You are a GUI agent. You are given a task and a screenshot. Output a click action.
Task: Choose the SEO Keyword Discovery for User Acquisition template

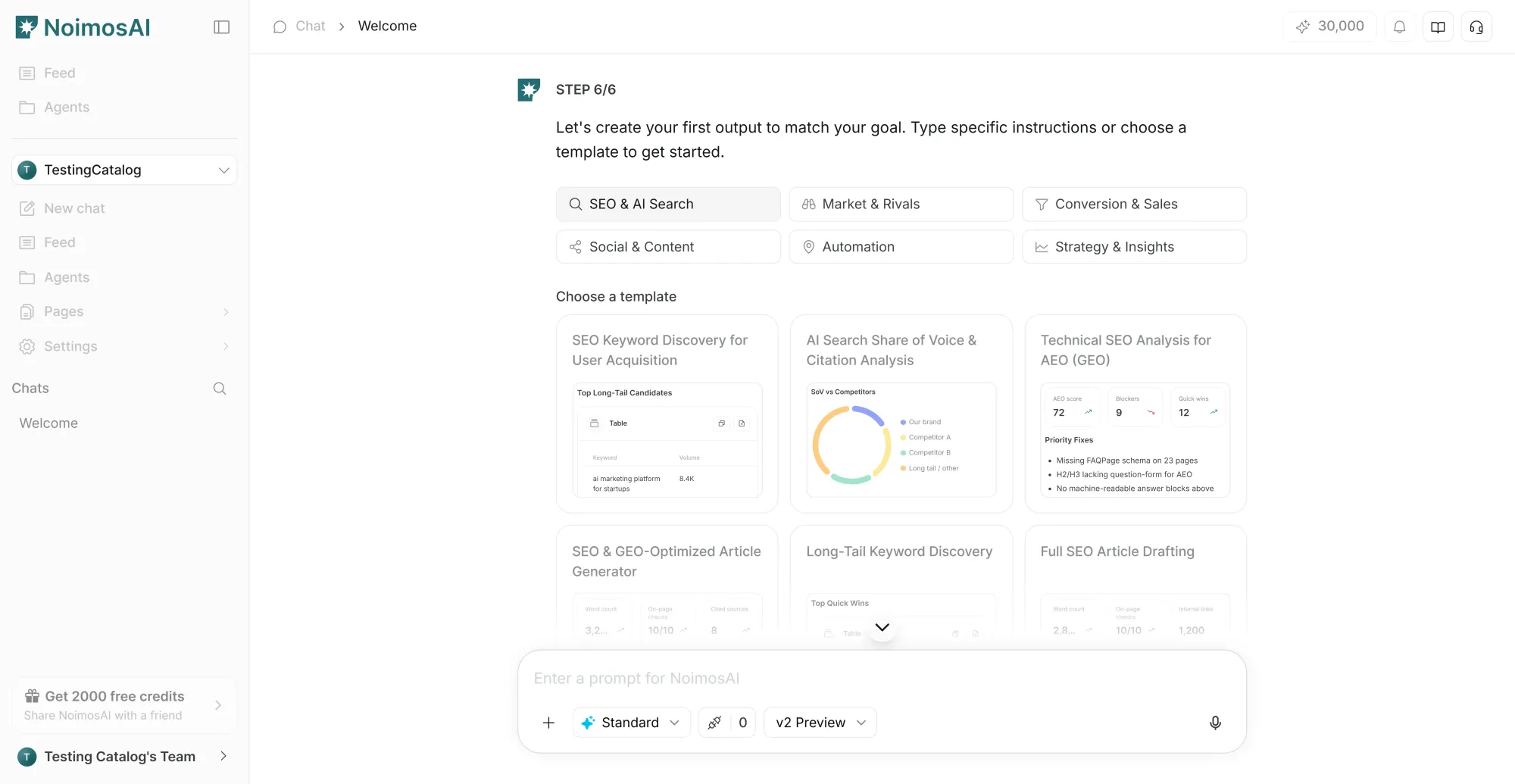[x=667, y=414]
